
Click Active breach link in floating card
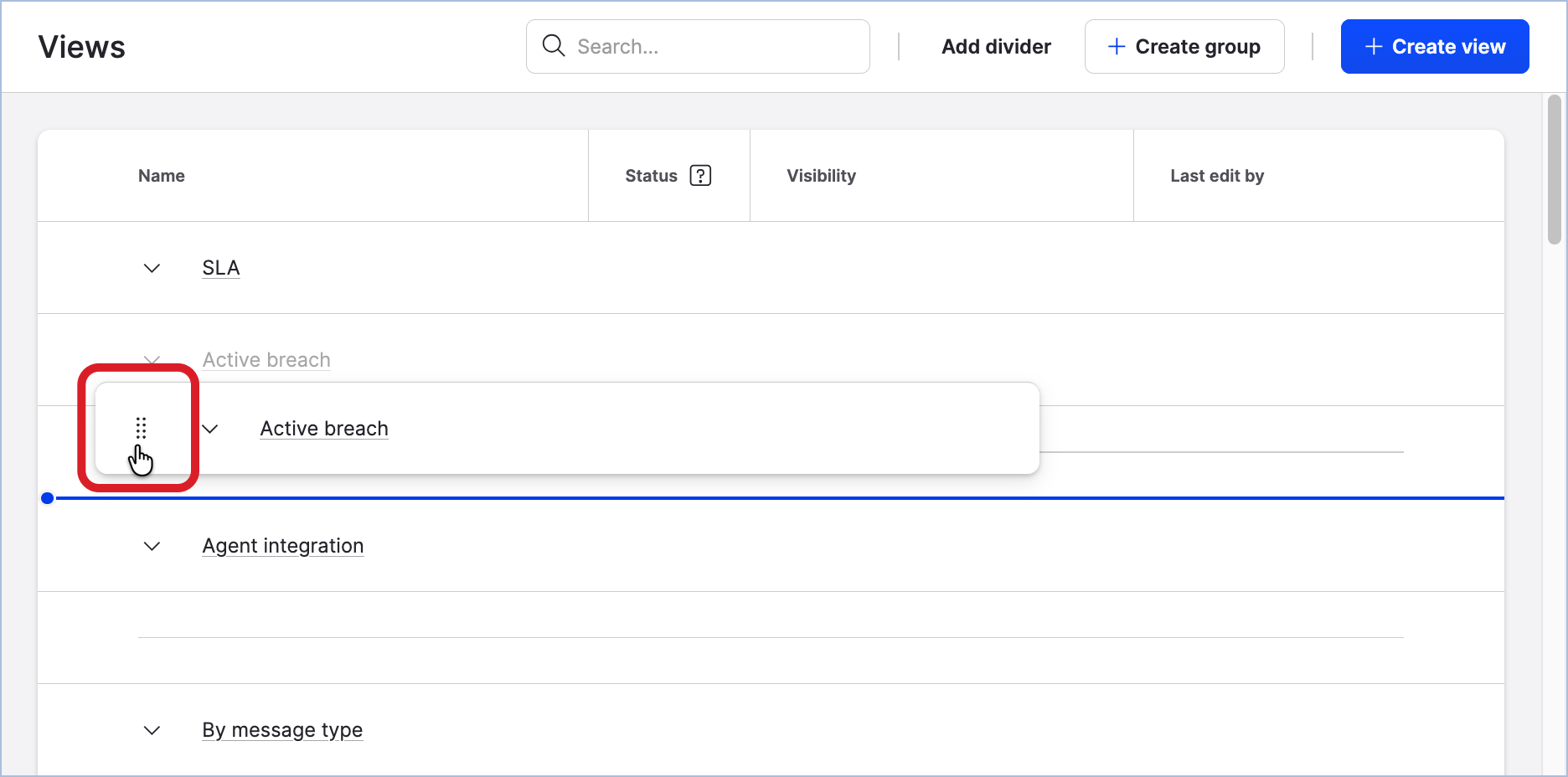tap(324, 429)
